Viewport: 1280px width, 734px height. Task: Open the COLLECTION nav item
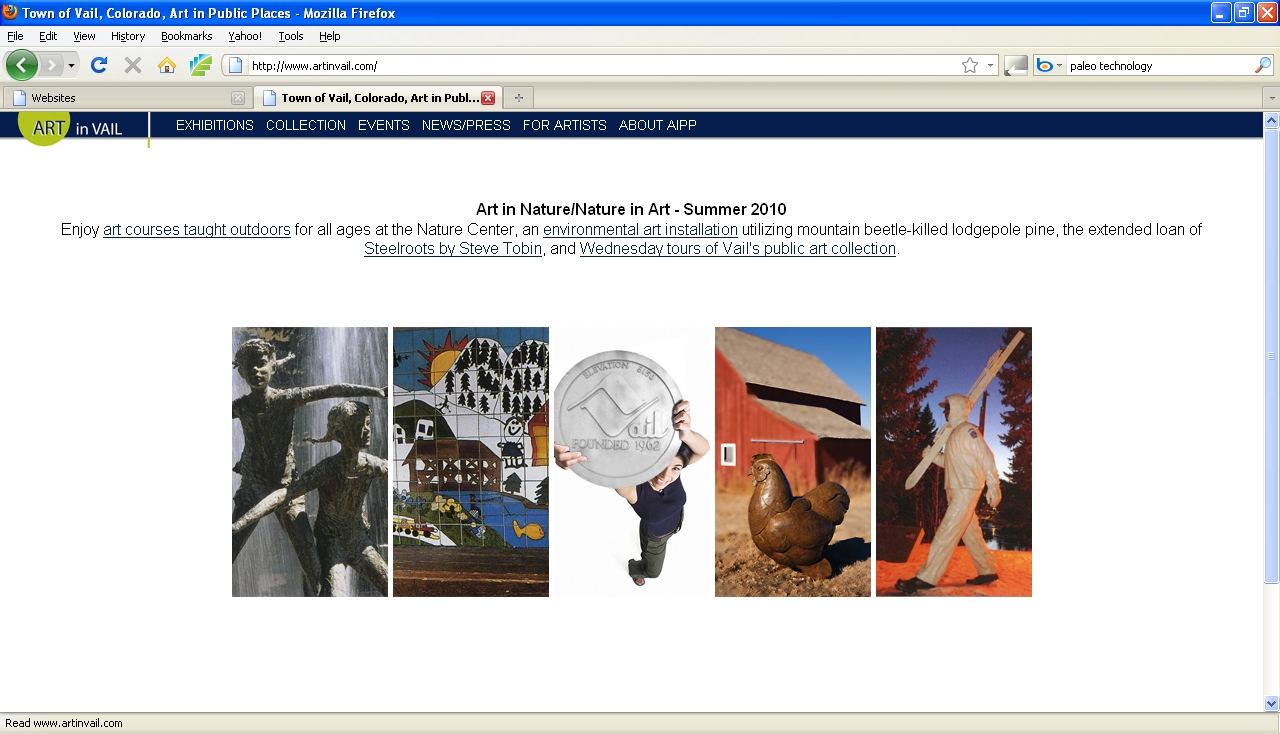(x=306, y=125)
